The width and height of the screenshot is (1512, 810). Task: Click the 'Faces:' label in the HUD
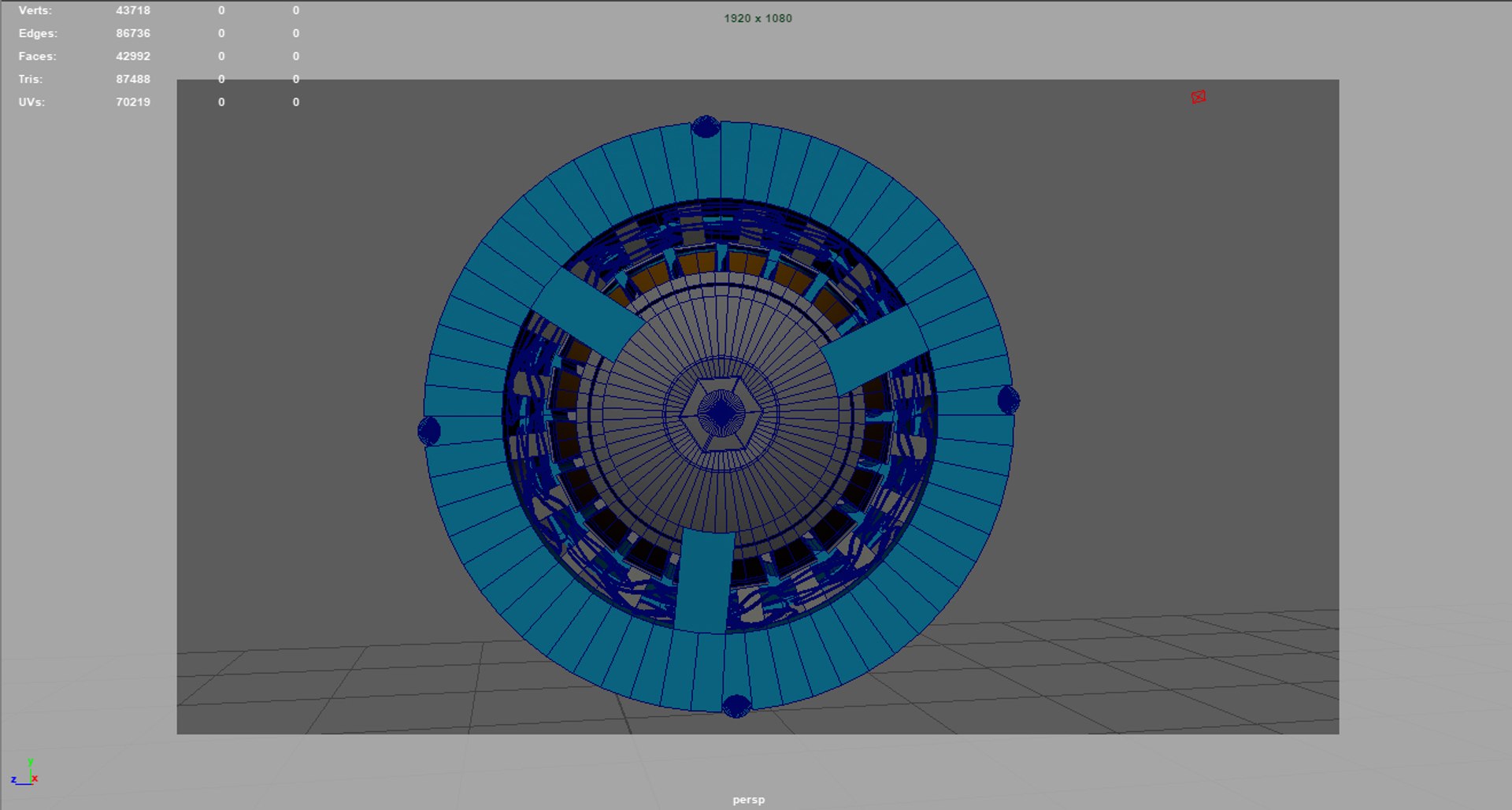38,56
